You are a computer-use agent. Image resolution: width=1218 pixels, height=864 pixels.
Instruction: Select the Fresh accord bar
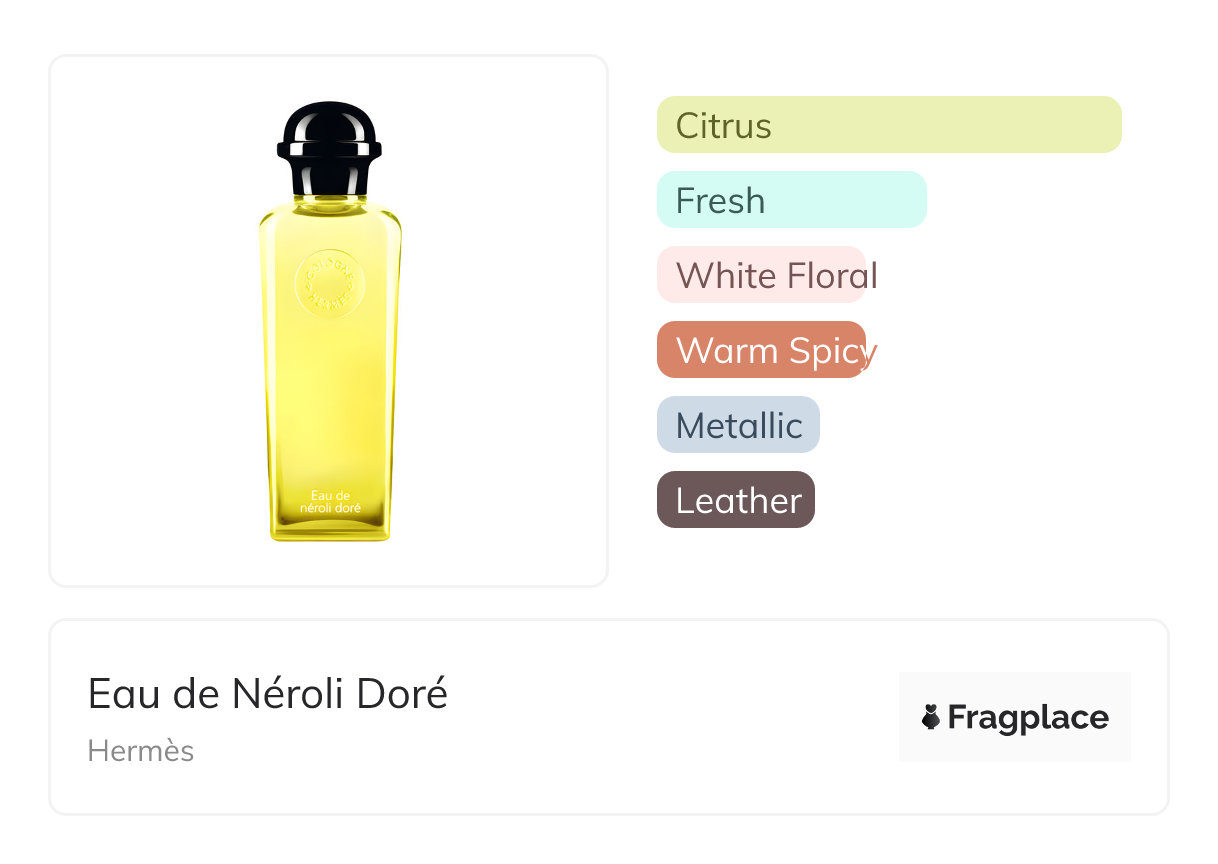click(791, 200)
